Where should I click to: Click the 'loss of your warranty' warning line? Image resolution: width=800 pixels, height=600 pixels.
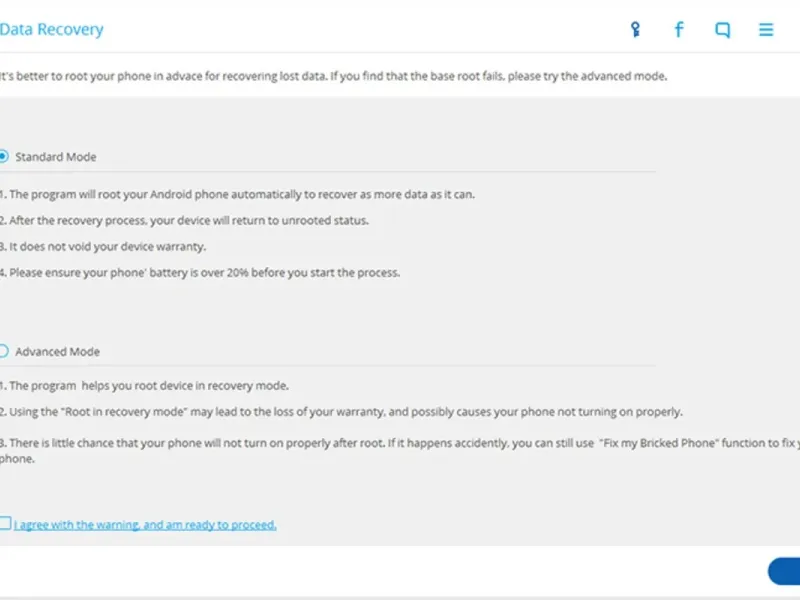click(x=342, y=412)
